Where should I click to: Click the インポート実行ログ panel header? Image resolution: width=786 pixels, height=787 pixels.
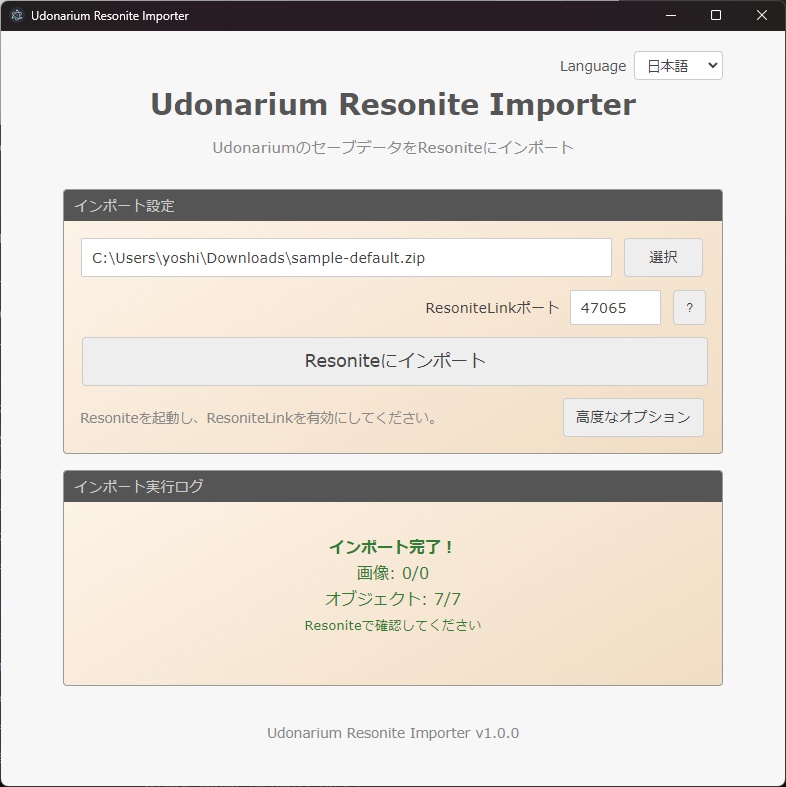point(393,486)
